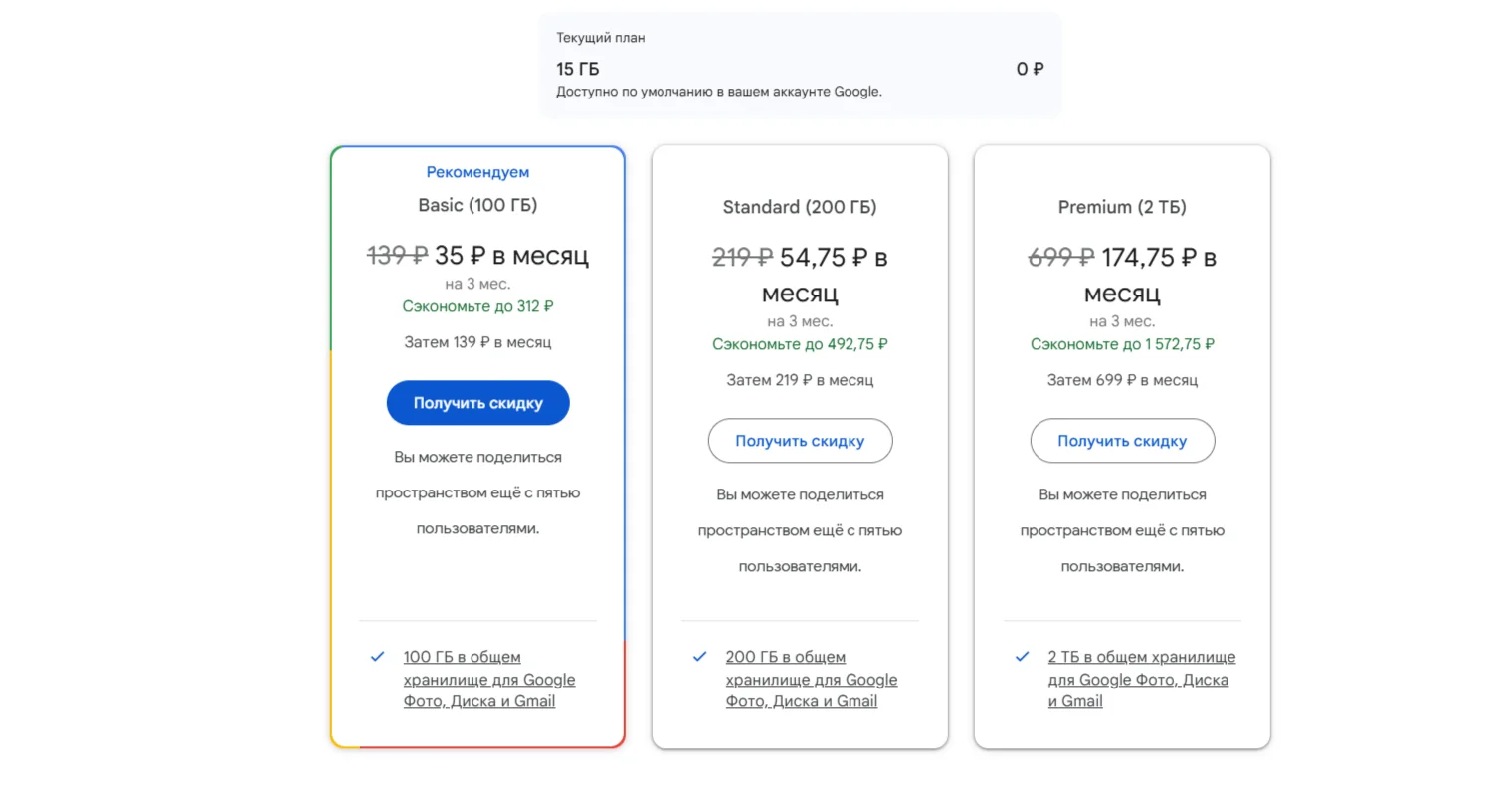Click the "Затем 139 ₽ в месяц" note
The height and width of the screenshot is (786, 1512).
pyautogui.click(x=477, y=342)
